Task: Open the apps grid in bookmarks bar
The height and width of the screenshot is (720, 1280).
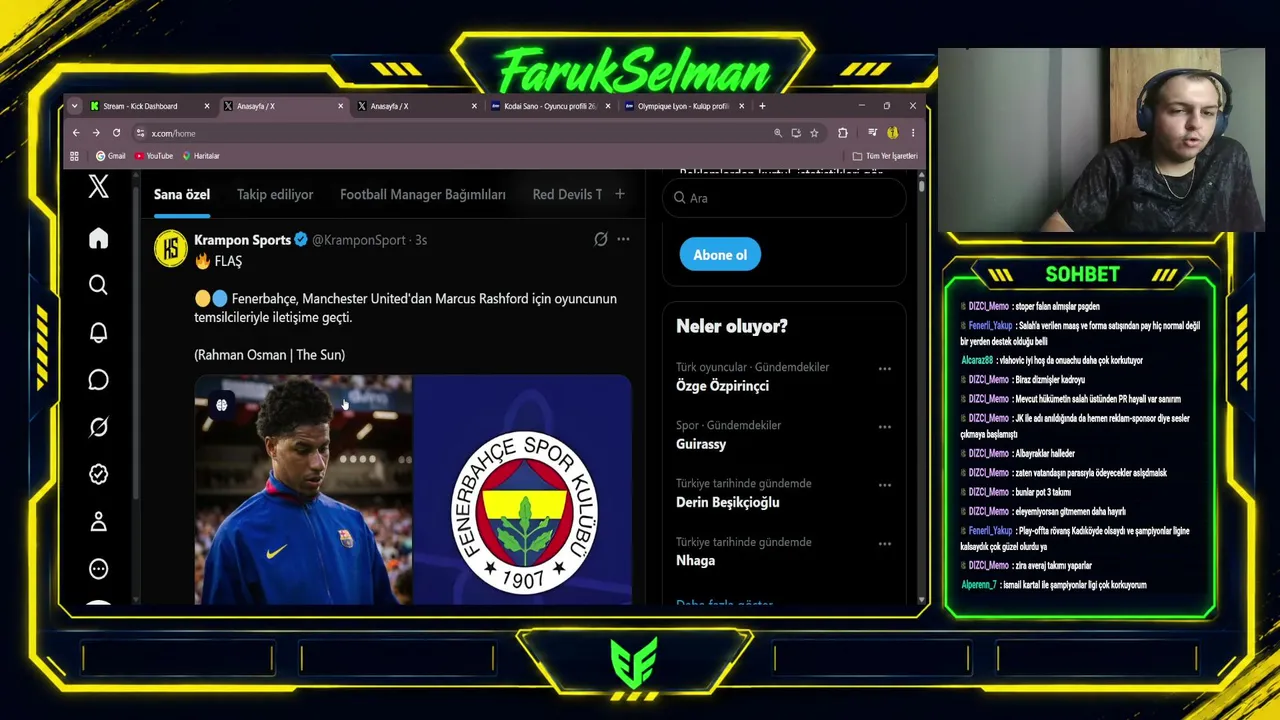Action: pos(74,156)
